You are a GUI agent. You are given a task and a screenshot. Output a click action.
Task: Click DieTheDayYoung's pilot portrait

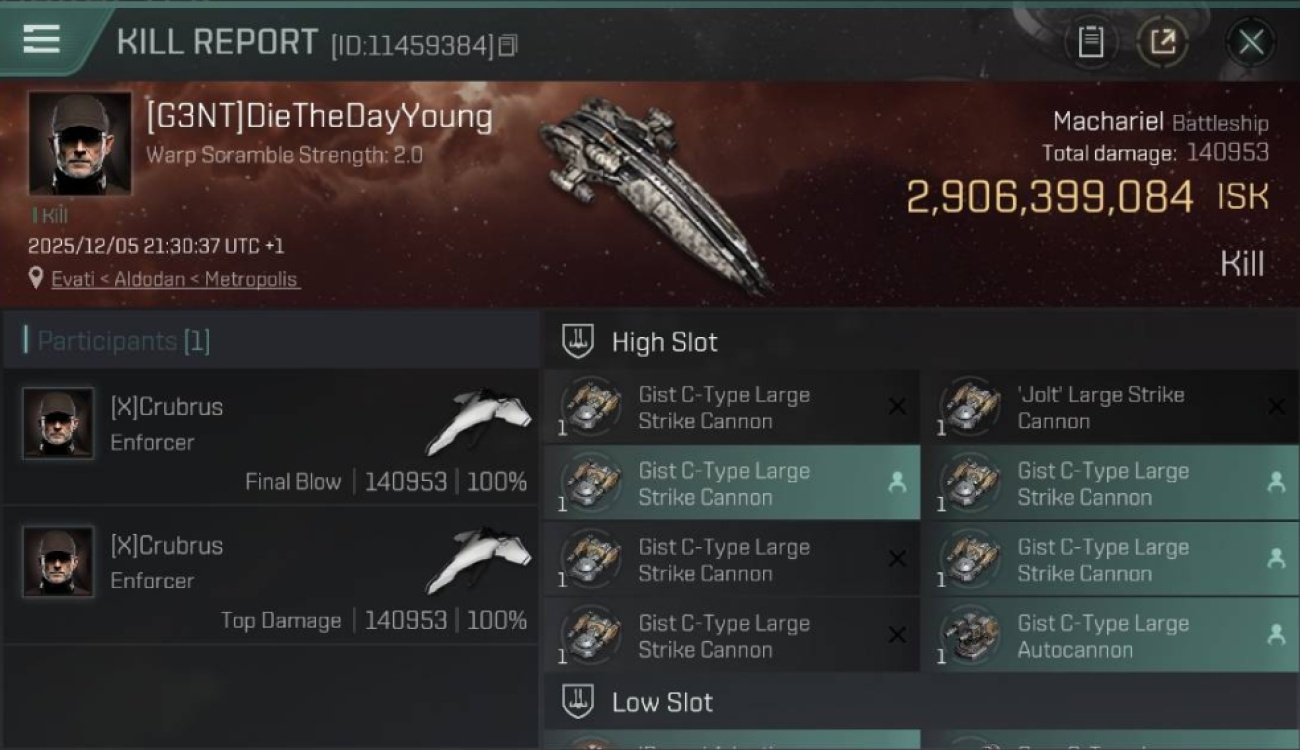click(x=79, y=144)
